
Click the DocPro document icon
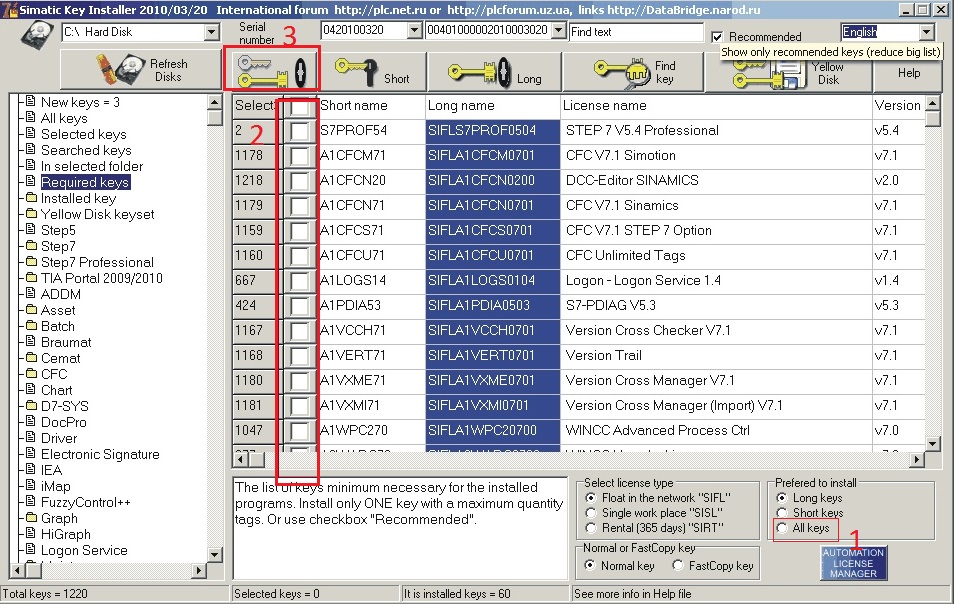click(31, 421)
